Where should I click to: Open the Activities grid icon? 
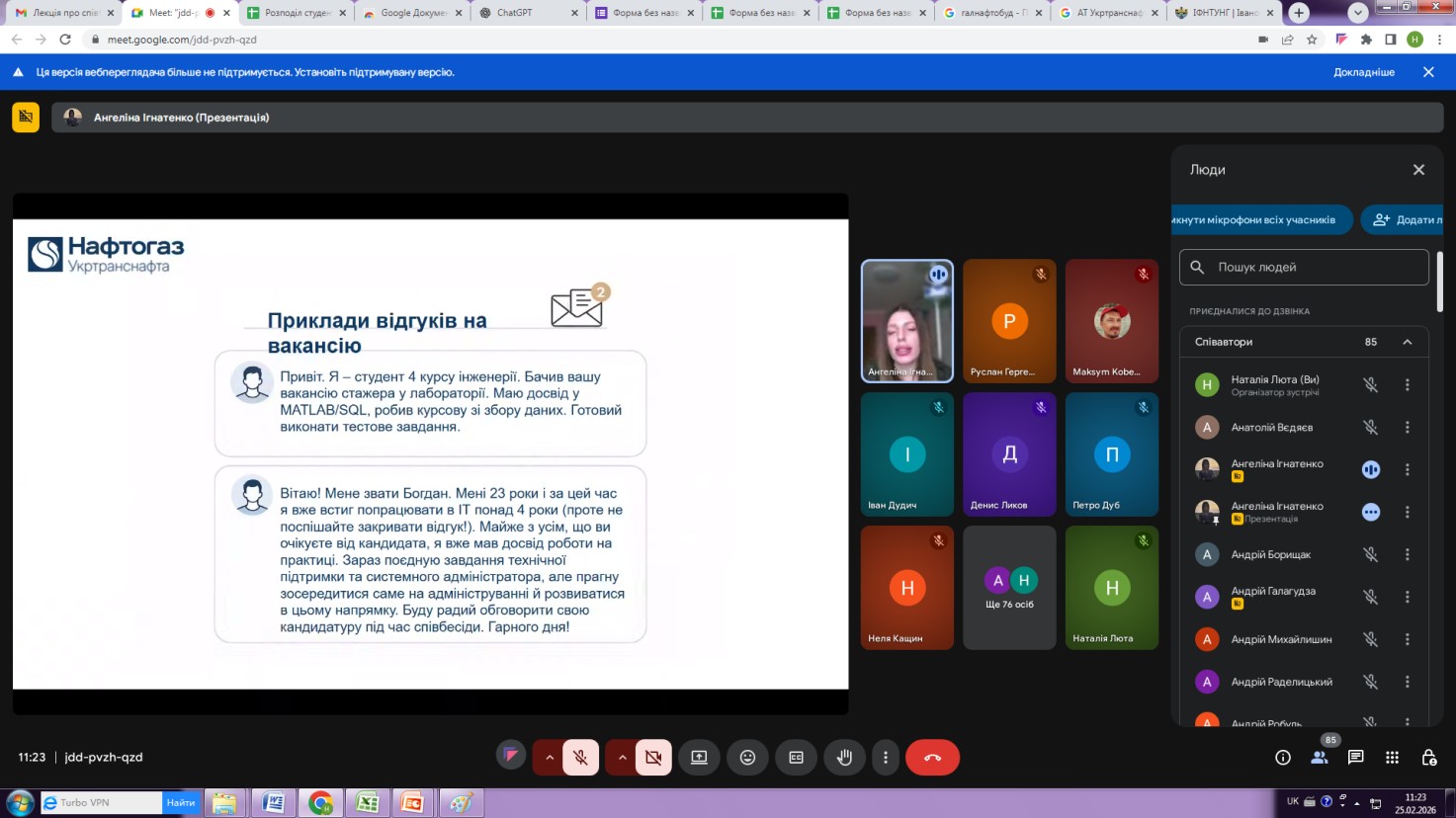[1392, 758]
